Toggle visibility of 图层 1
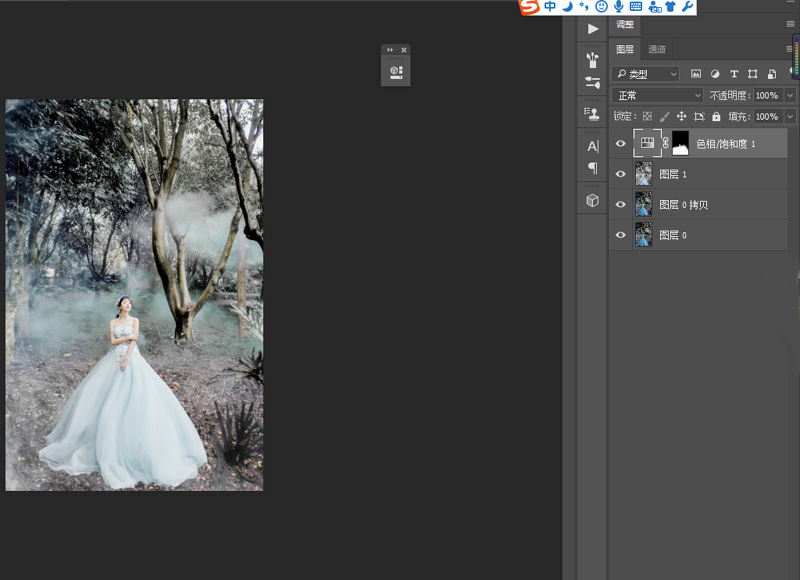This screenshot has height=580, width=800. 621,175
